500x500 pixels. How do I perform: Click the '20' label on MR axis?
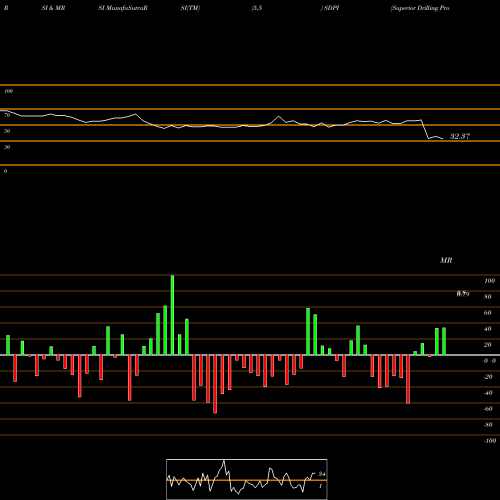[488, 345]
